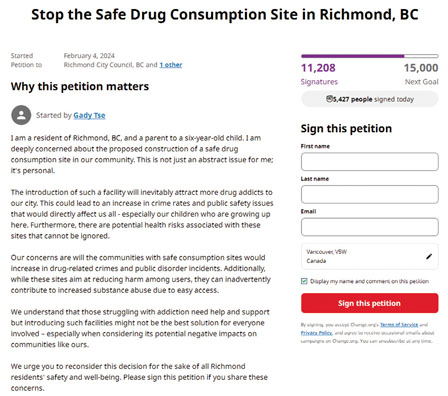This screenshot has width=448, height=396.
Task: Click the 5,427 people signed today badge
Action: point(369,99)
